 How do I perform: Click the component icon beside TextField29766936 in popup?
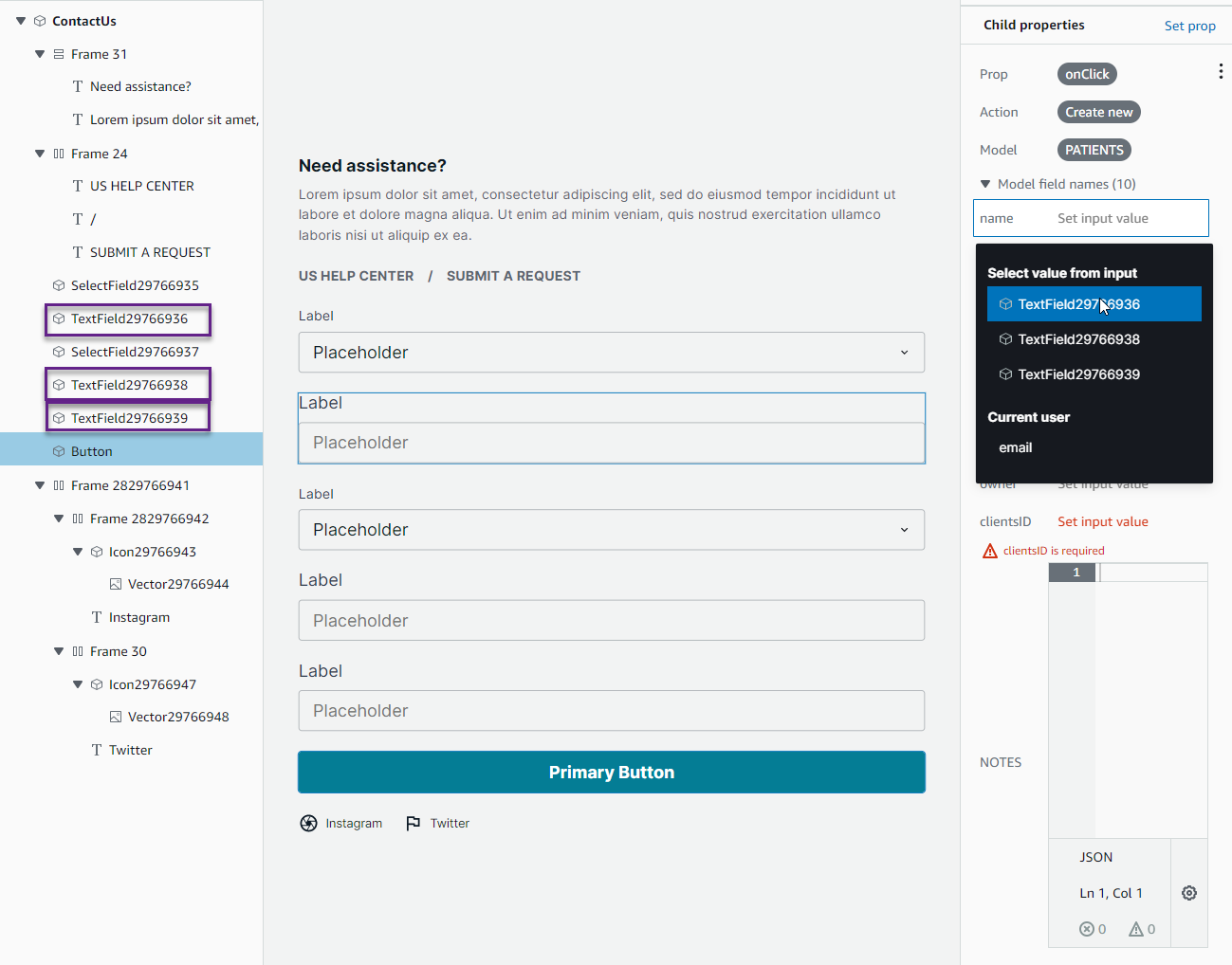[x=1005, y=304]
